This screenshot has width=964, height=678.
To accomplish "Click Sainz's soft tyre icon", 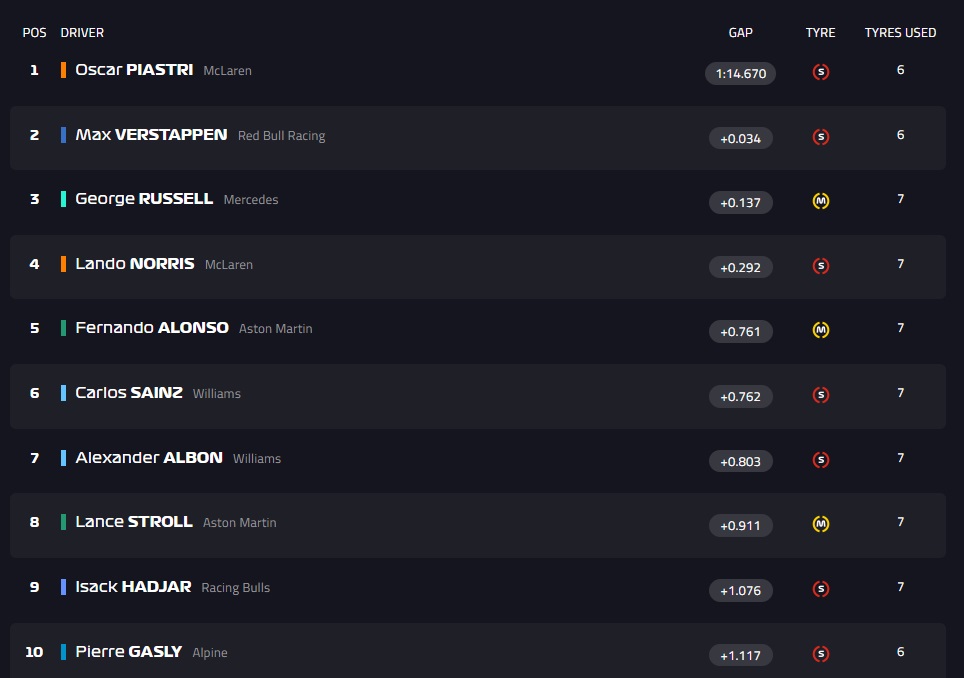I will tap(821, 395).
